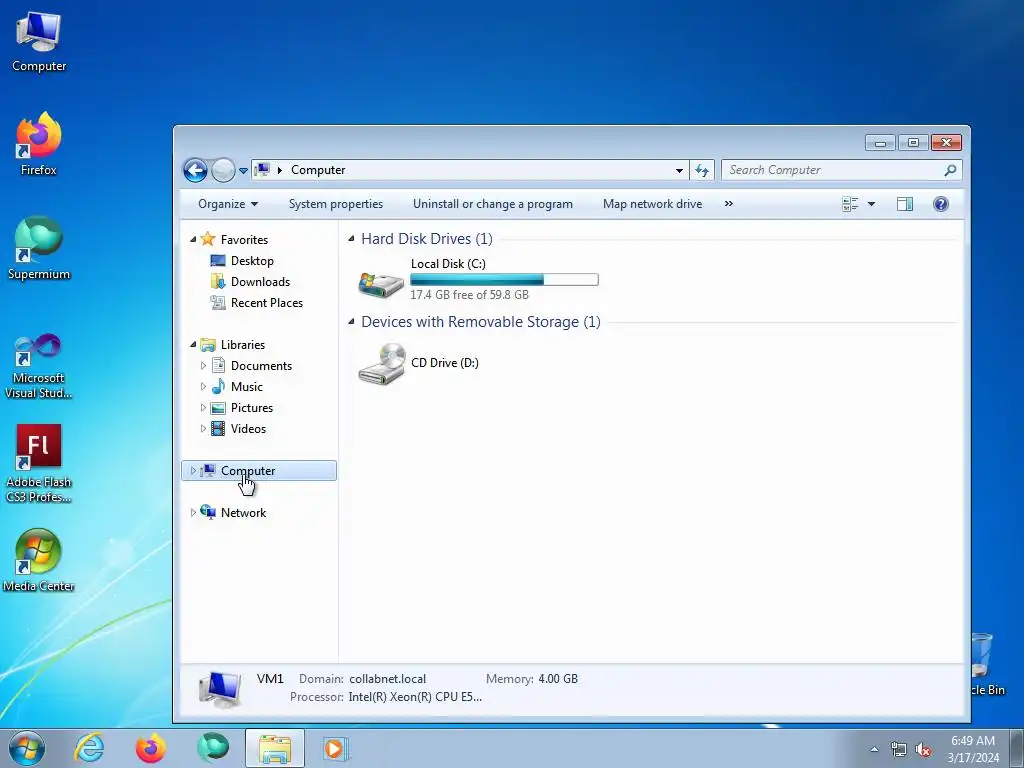Image resolution: width=1024 pixels, height=768 pixels.
Task: Open the Computer desktop shortcut
Action: (39, 40)
